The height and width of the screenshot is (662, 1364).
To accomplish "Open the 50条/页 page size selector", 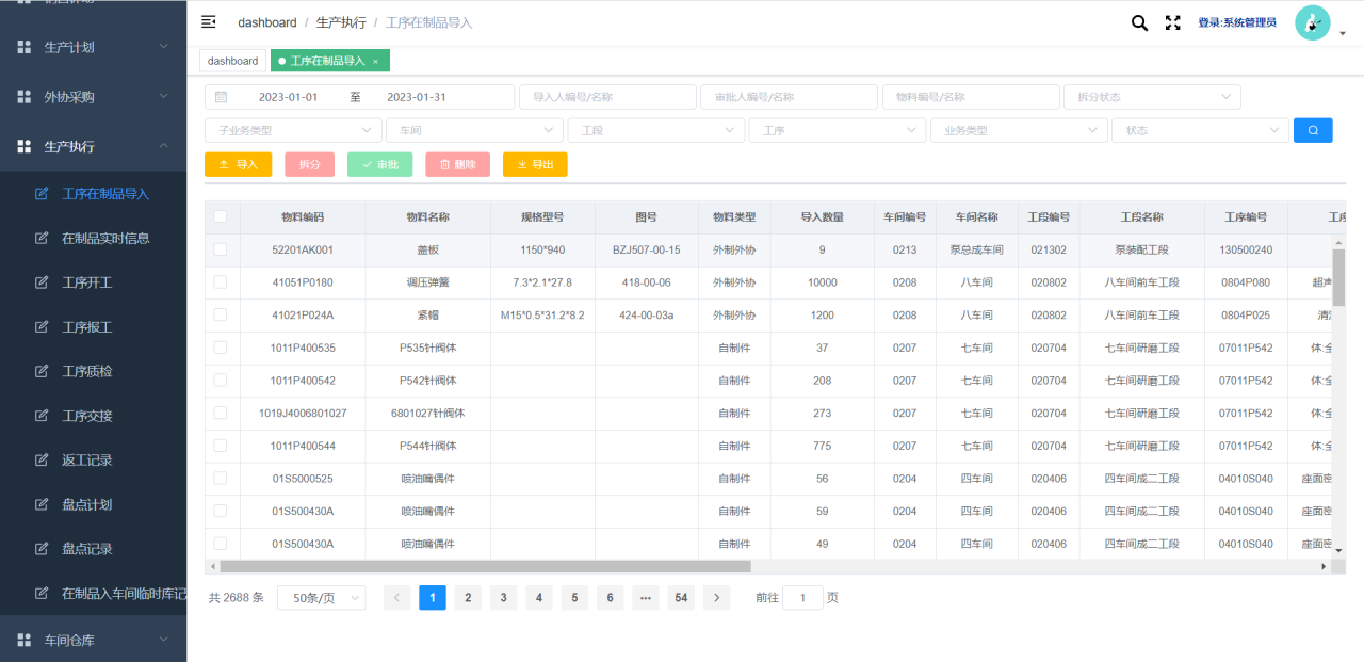I will 321,598.
